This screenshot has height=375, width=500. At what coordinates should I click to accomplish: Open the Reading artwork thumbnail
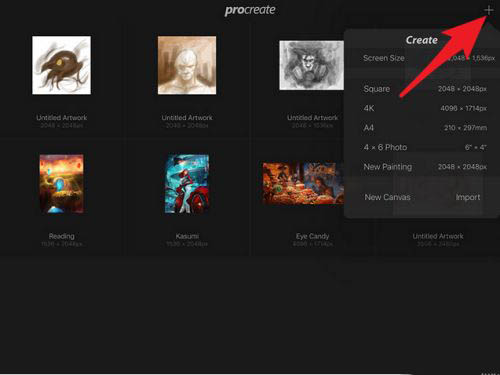click(61, 184)
